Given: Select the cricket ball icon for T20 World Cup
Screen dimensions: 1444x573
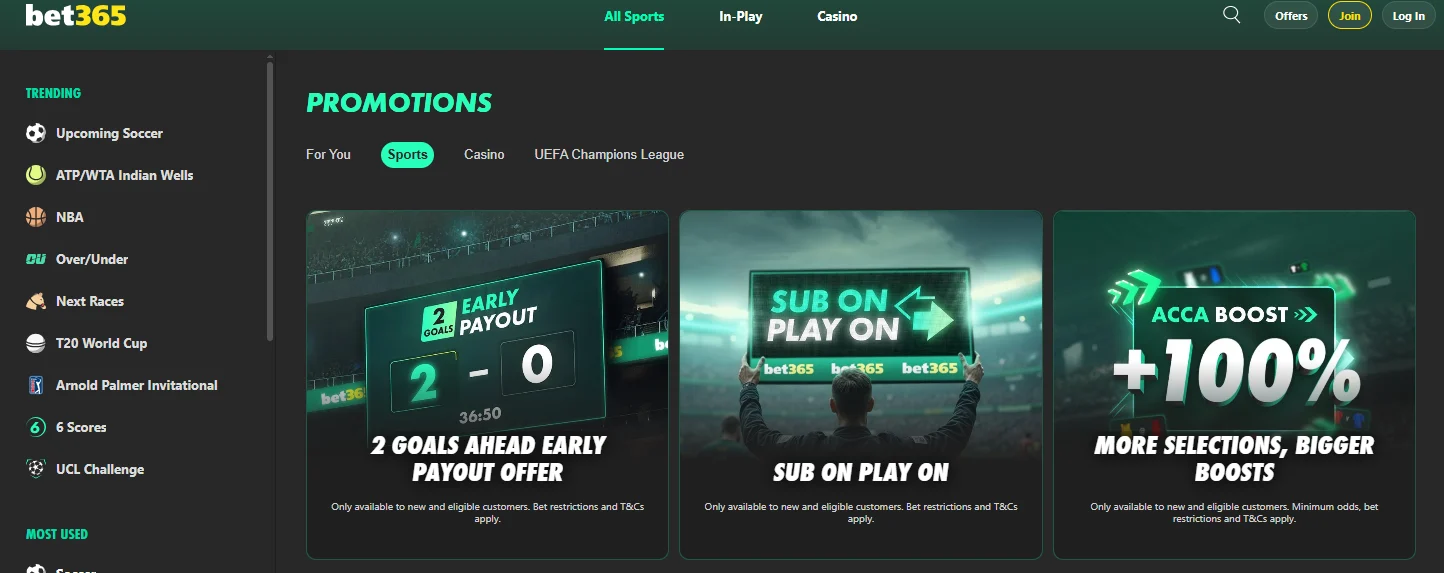Looking at the screenshot, I should tap(36, 343).
